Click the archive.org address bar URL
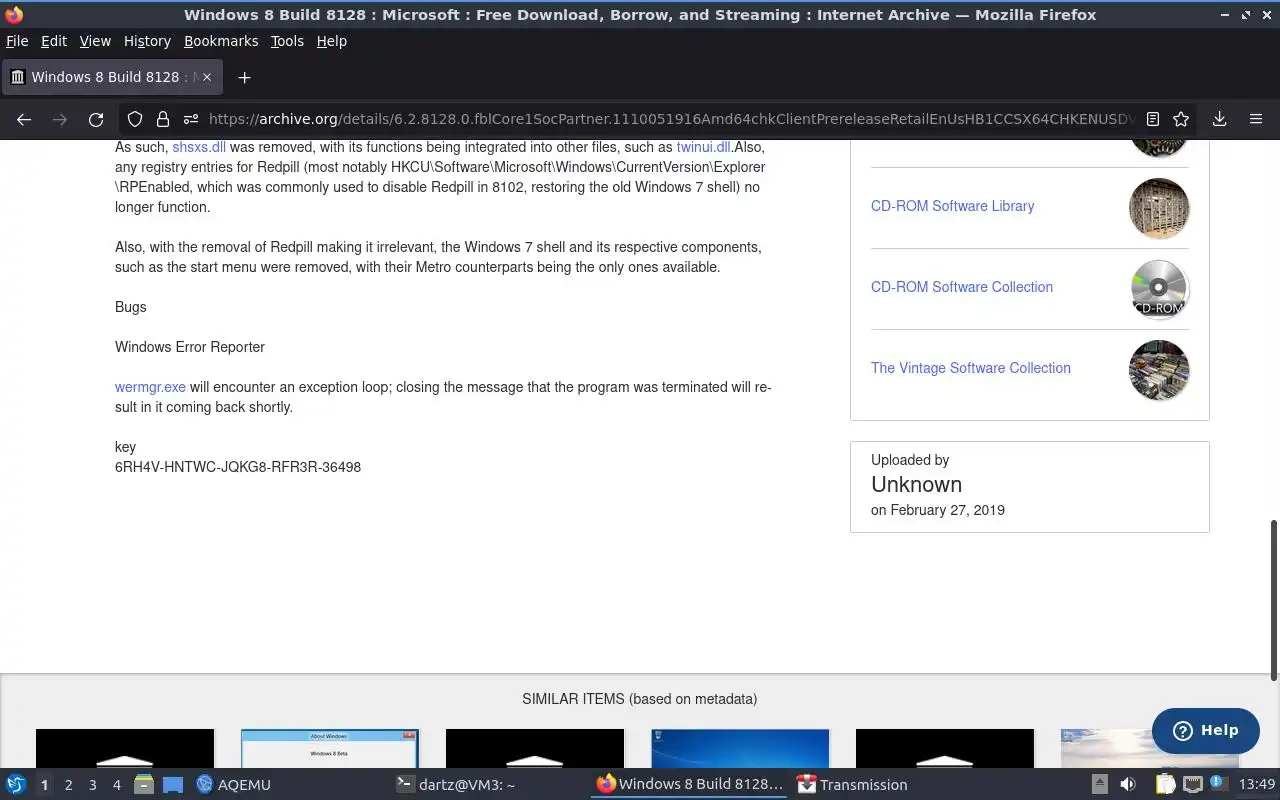1280x800 pixels. 670,119
